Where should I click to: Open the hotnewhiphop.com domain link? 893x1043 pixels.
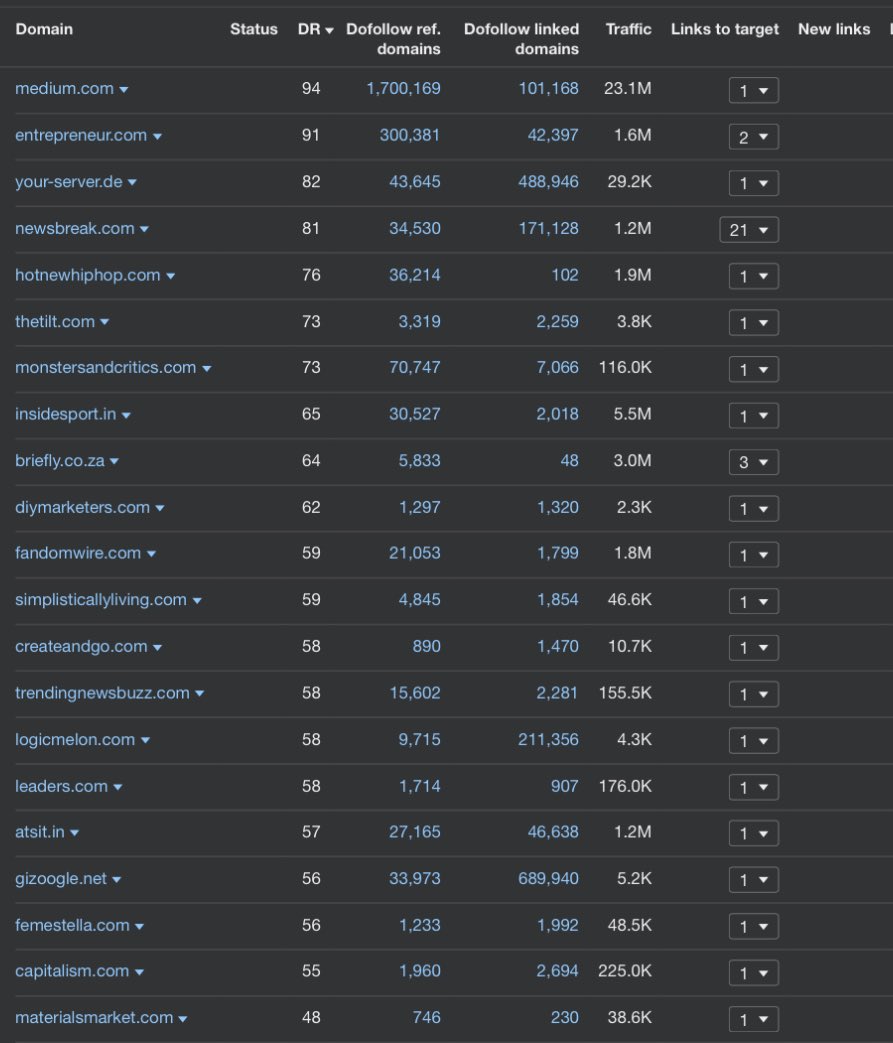(x=88, y=275)
